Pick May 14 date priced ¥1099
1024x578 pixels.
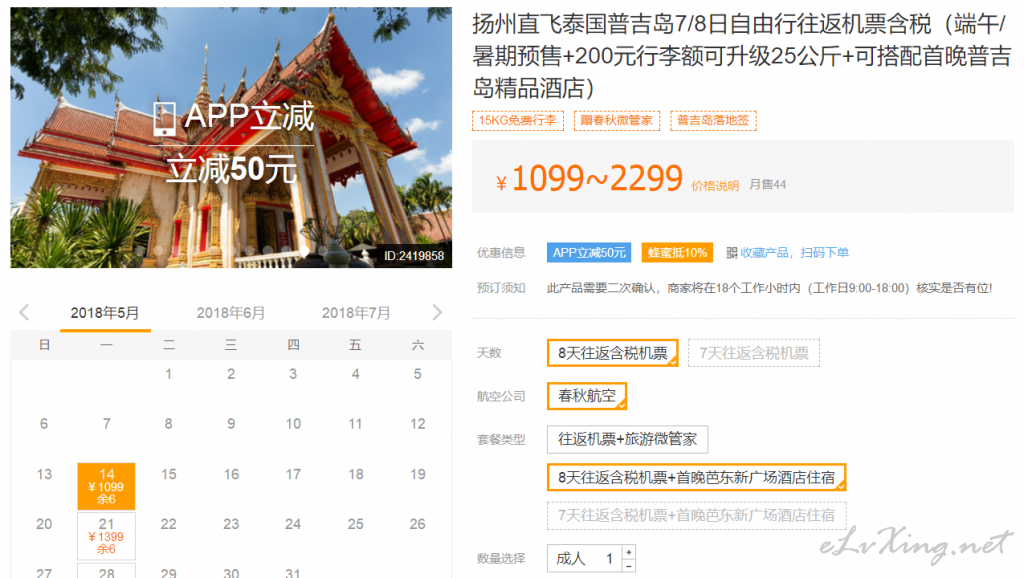[106, 487]
